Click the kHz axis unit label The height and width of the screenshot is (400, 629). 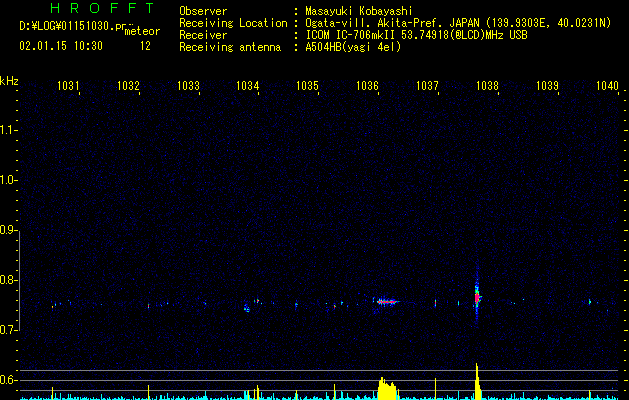point(9,81)
